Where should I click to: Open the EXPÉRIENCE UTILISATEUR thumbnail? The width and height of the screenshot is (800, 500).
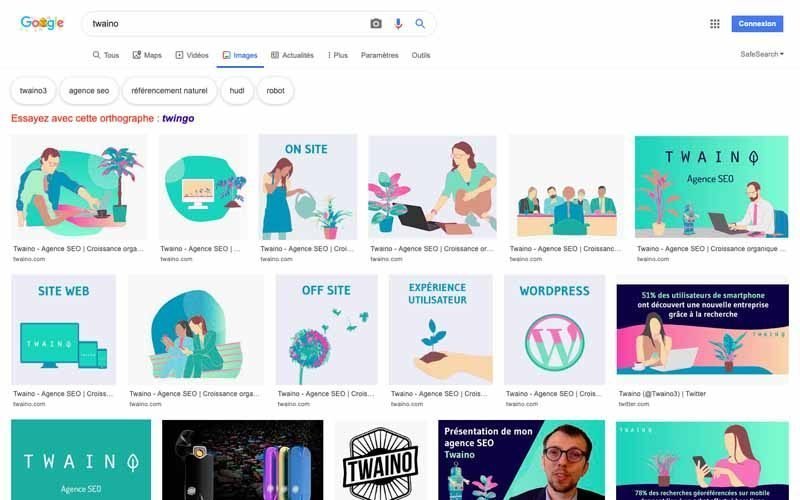(x=441, y=330)
